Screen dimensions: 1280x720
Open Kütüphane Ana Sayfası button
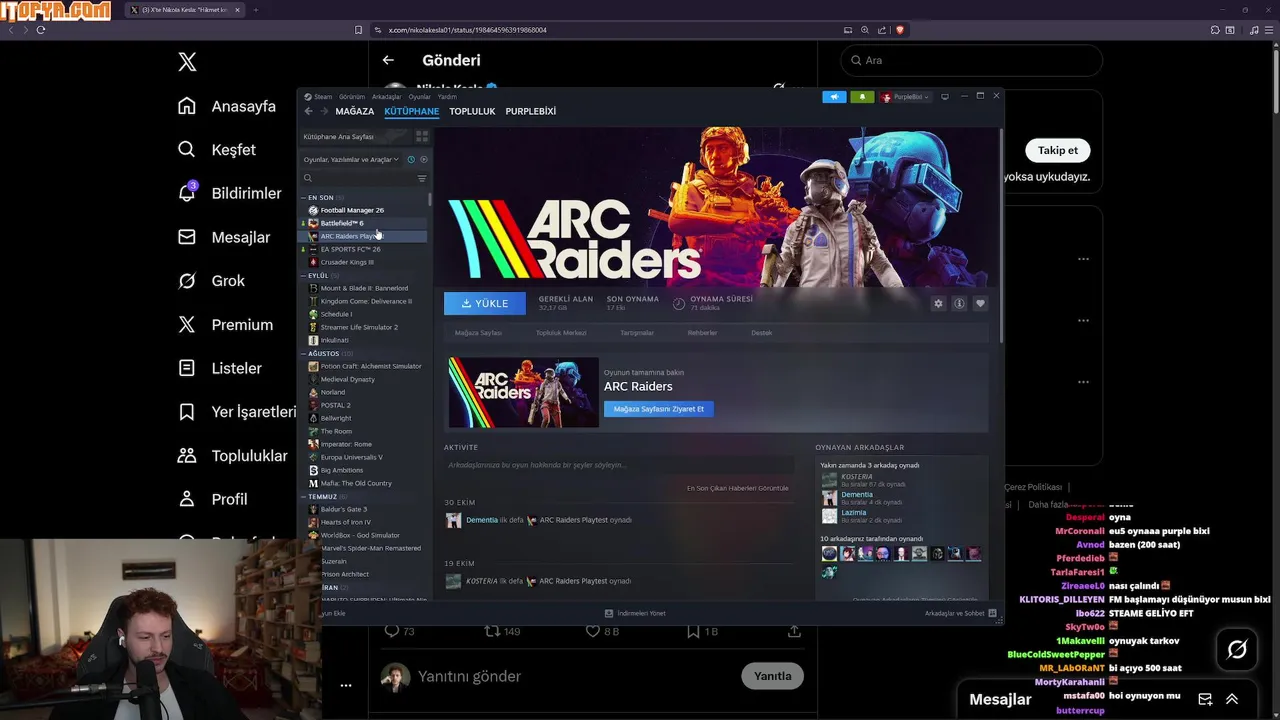(x=357, y=136)
